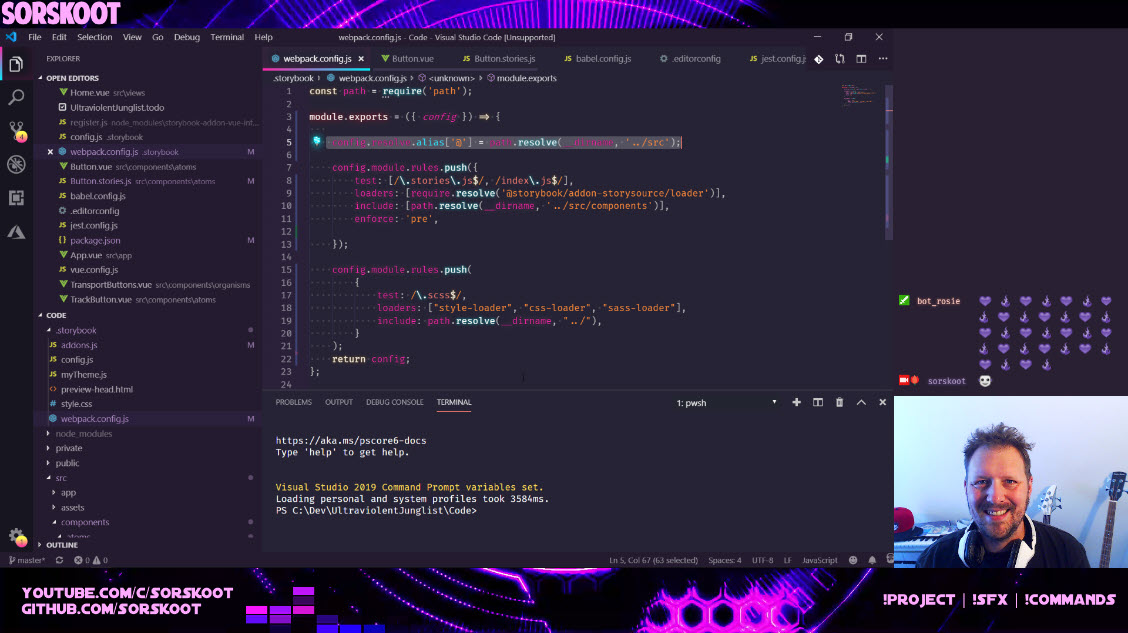Show errors and warnings count

click(x=91, y=560)
